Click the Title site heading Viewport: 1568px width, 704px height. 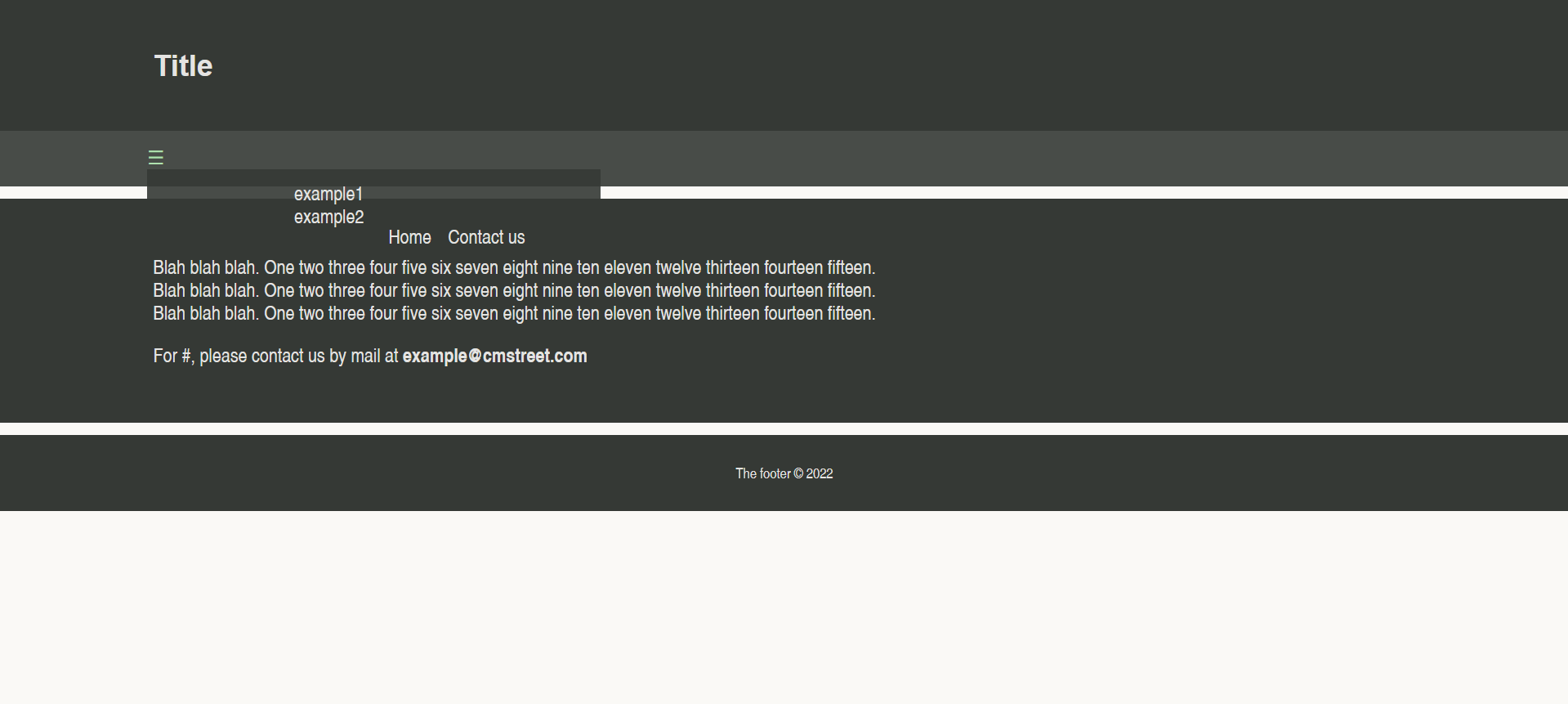183,66
